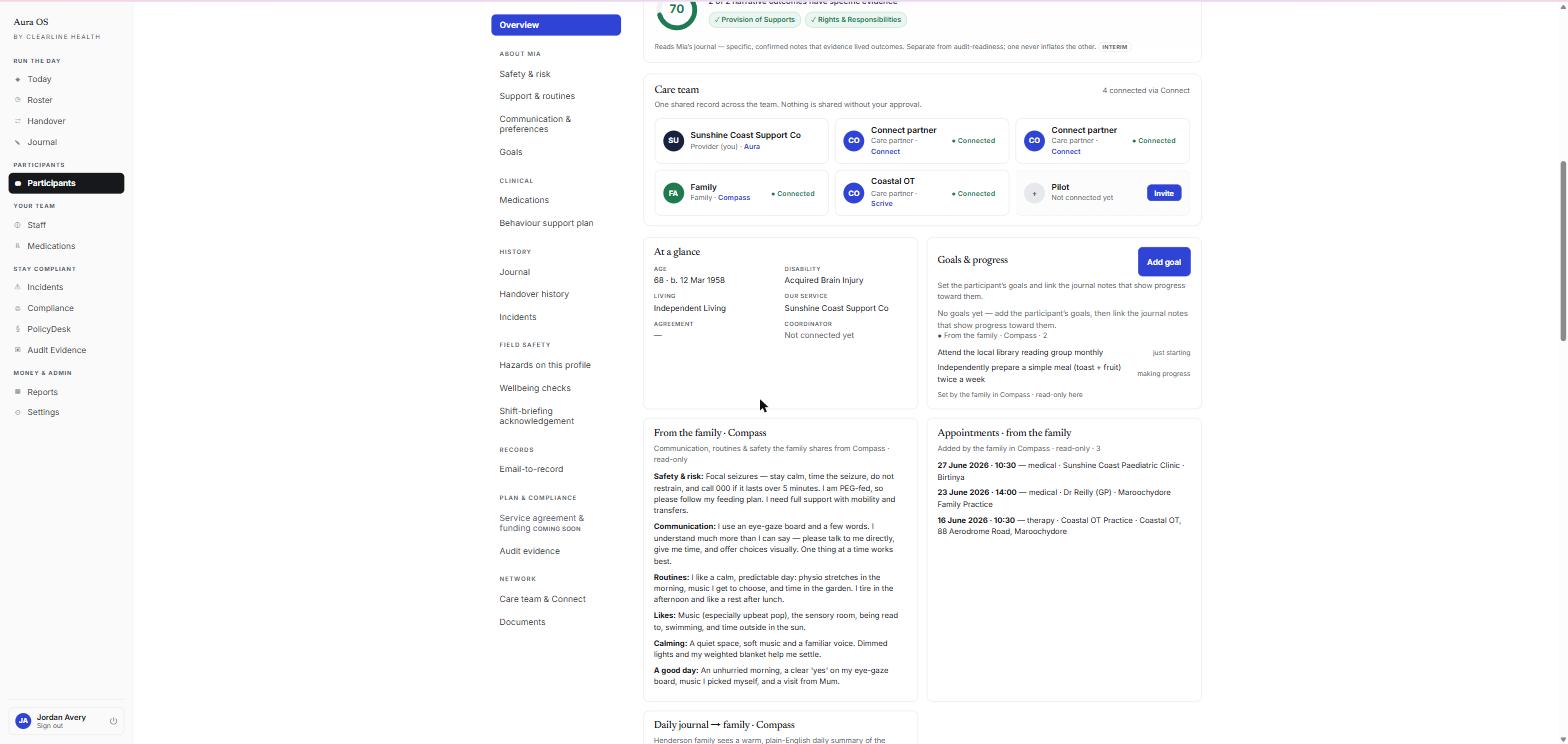Select the Overview tab
1568x744 pixels.
click(556, 25)
